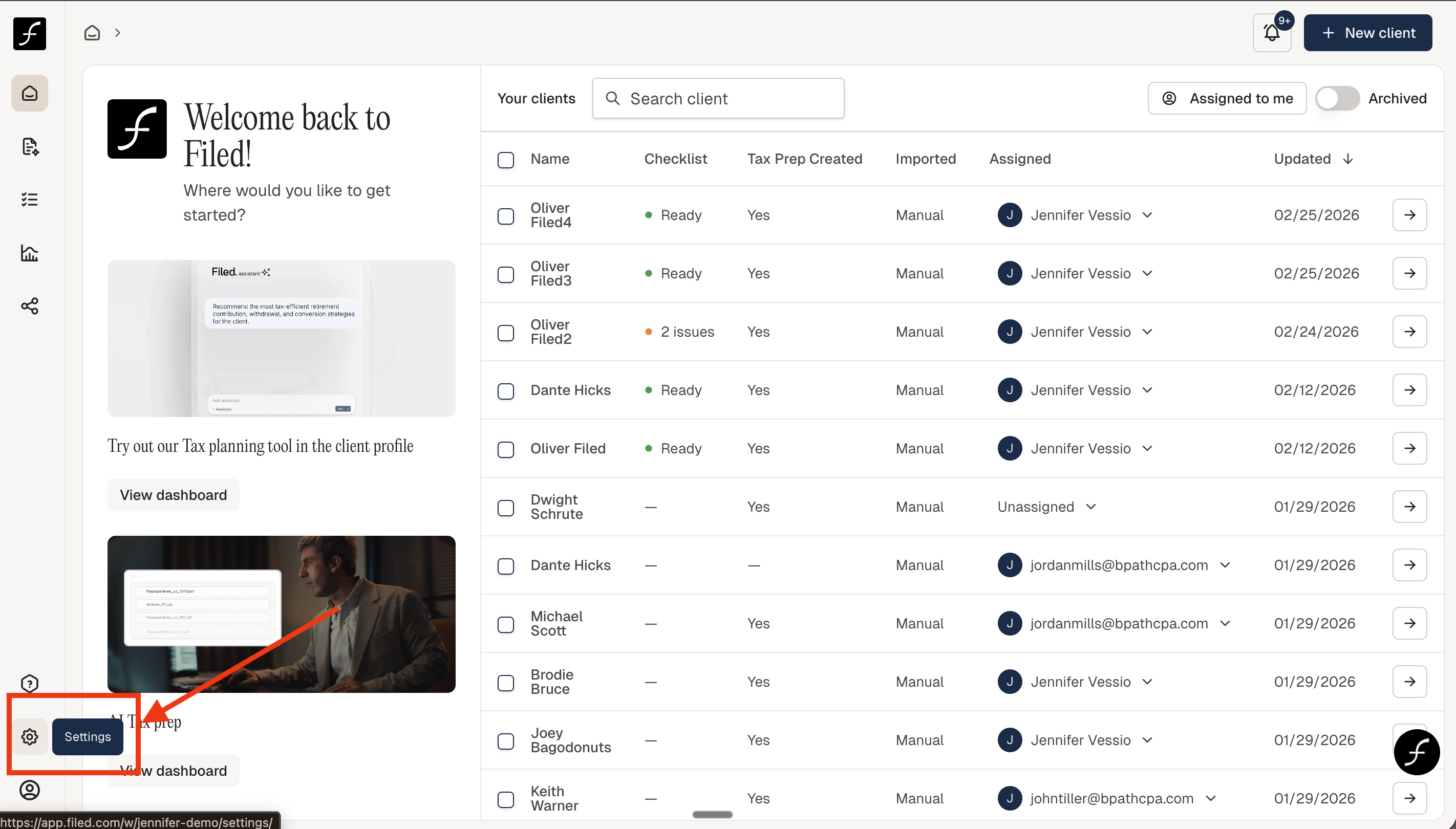This screenshot has height=829, width=1456.
Task: Select the Dwight Schrute checkbox
Action: pos(506,508)
